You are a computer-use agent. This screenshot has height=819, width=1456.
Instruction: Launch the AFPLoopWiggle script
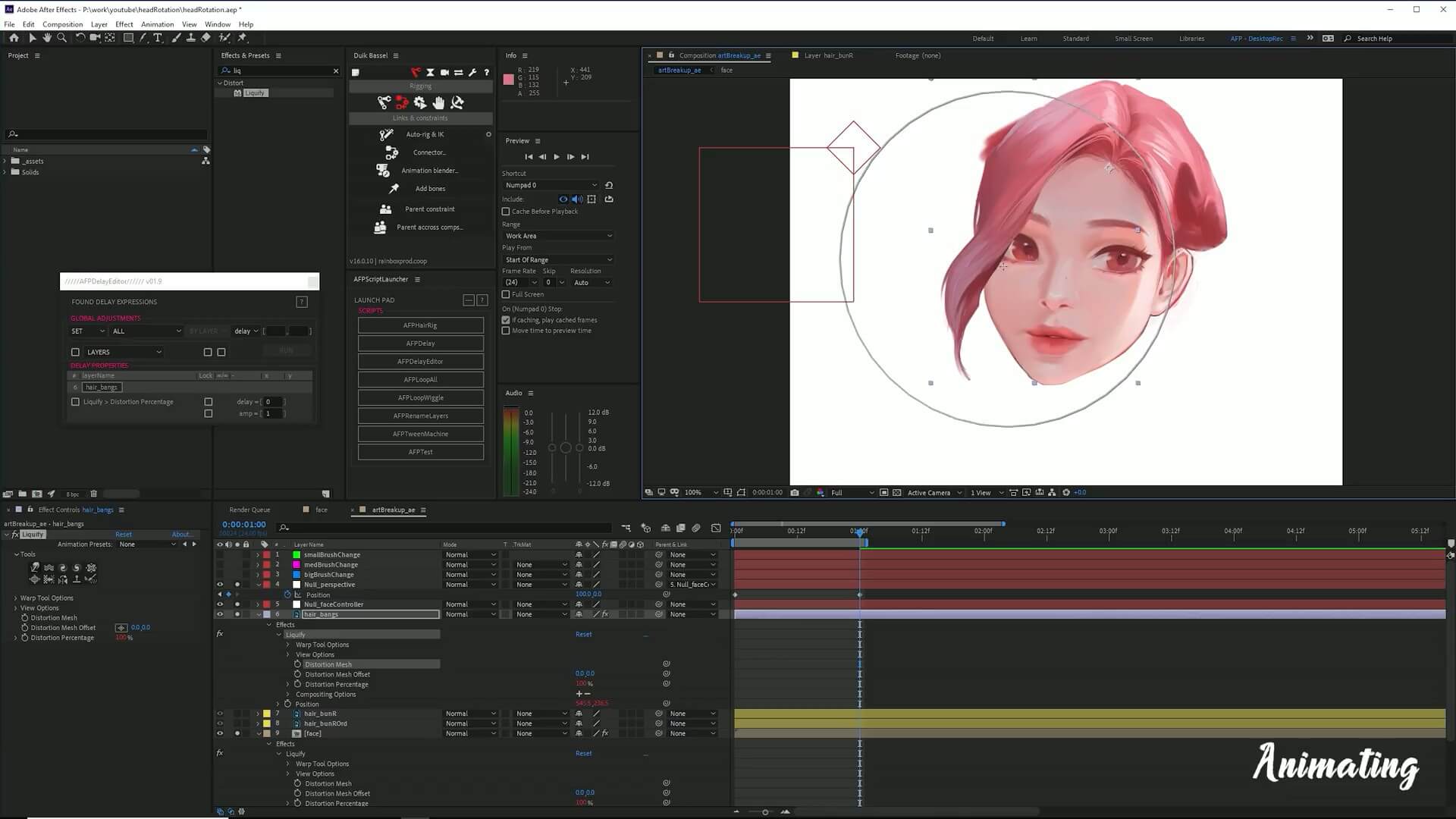click(420, 398)
